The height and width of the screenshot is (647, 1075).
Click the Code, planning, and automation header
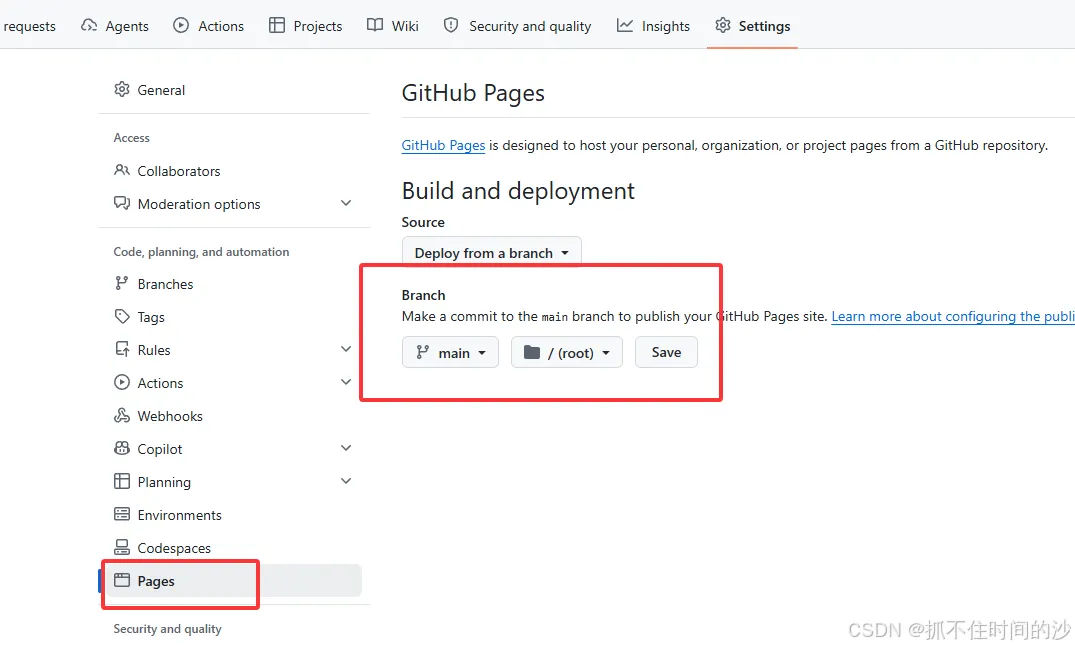click(x=201, y=252)
